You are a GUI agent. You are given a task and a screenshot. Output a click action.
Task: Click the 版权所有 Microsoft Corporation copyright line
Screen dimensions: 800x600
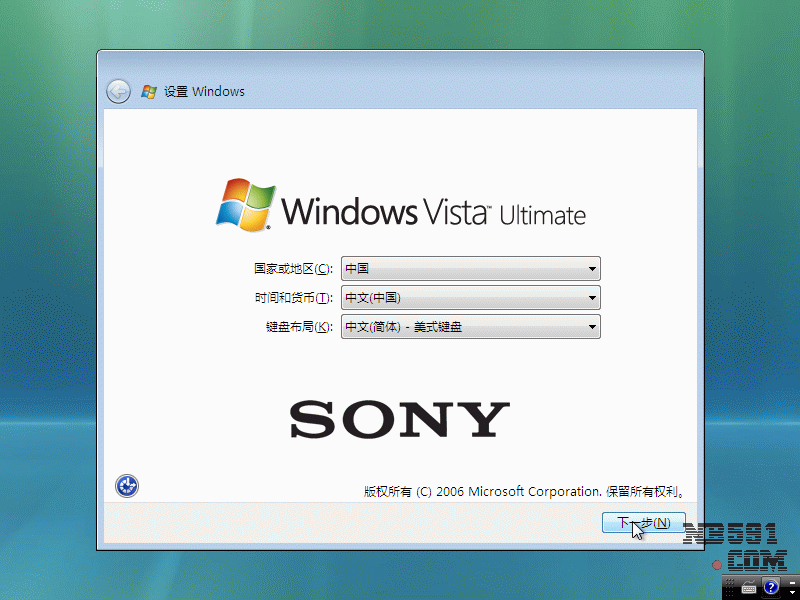[x=524, y=492]
